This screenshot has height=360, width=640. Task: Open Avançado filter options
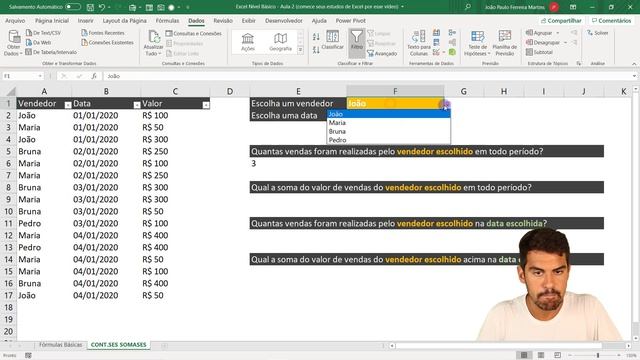pyautogui.click(x=382, y=53)
